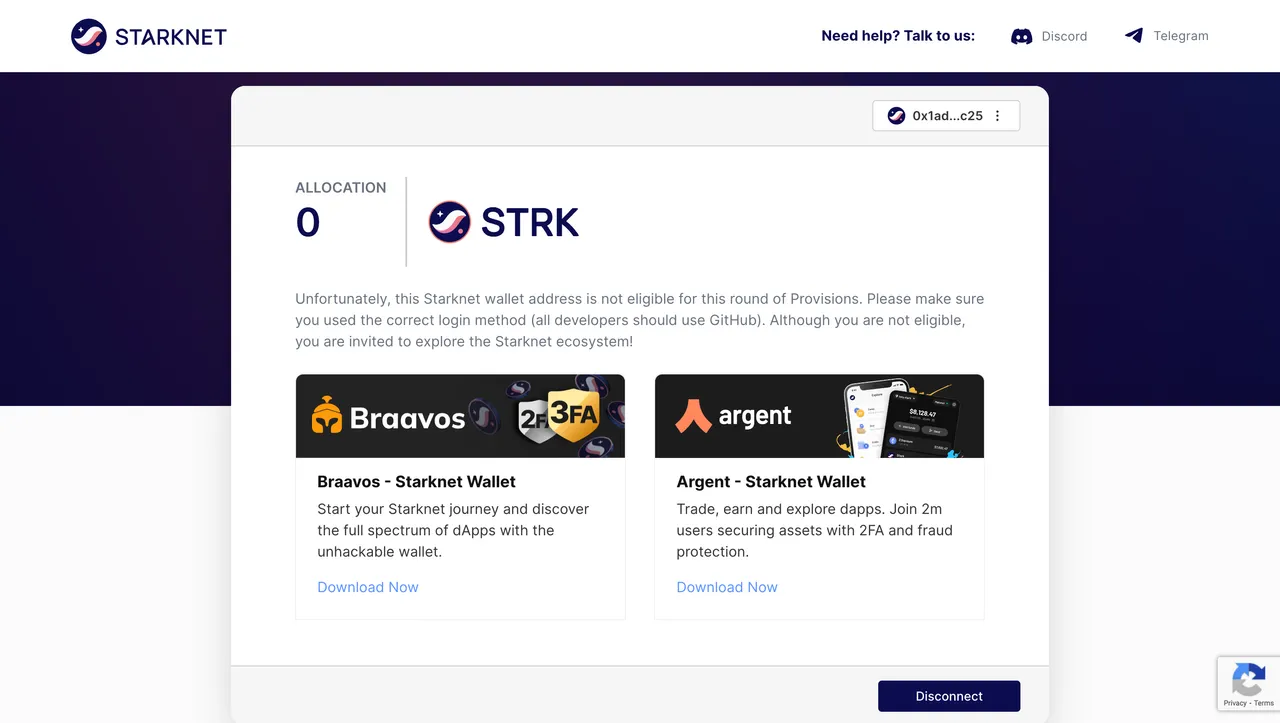Open the reCAPTCHA Terms link

(x=1264, y=703)
